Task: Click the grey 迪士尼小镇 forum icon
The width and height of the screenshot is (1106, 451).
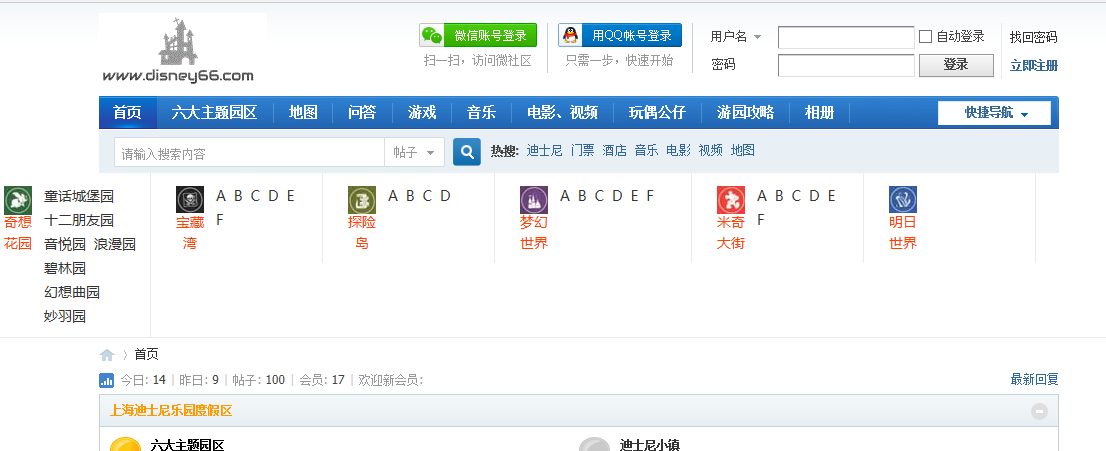Action: click(x=594, y=444)
